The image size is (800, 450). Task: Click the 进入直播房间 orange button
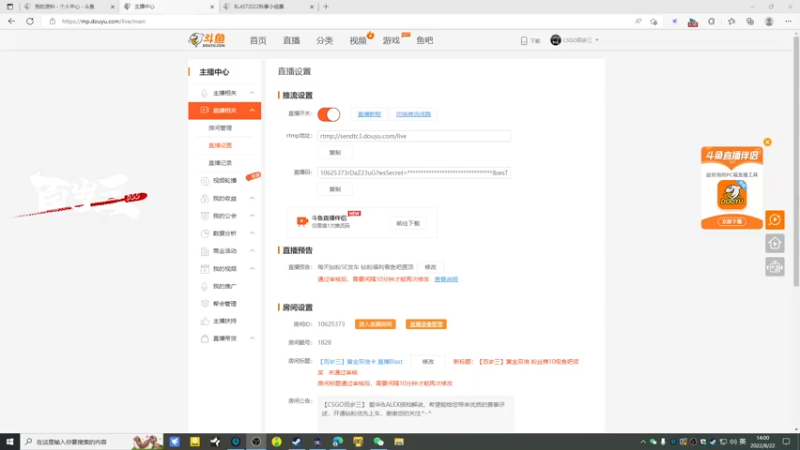click(x=375, y=324)
